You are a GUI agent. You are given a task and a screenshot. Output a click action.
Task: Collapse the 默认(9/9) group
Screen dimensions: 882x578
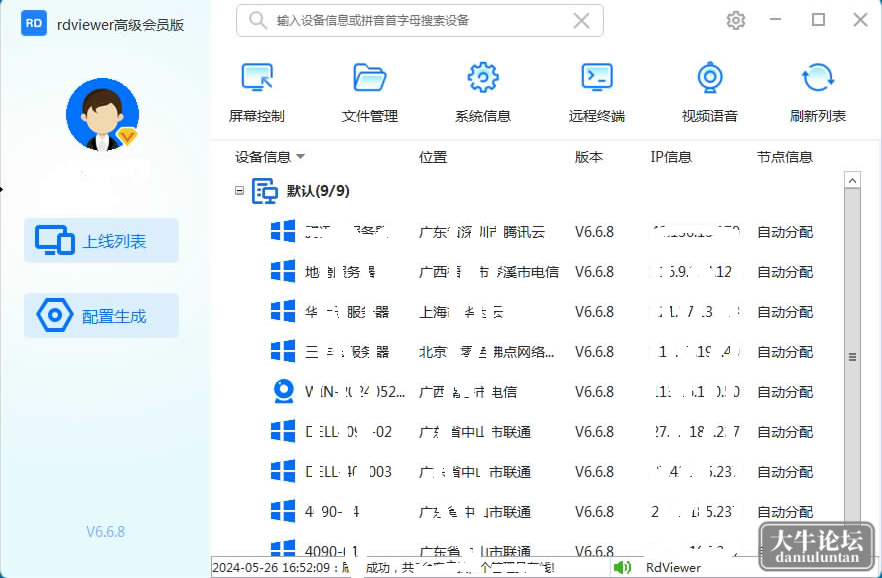coord(239,191)
